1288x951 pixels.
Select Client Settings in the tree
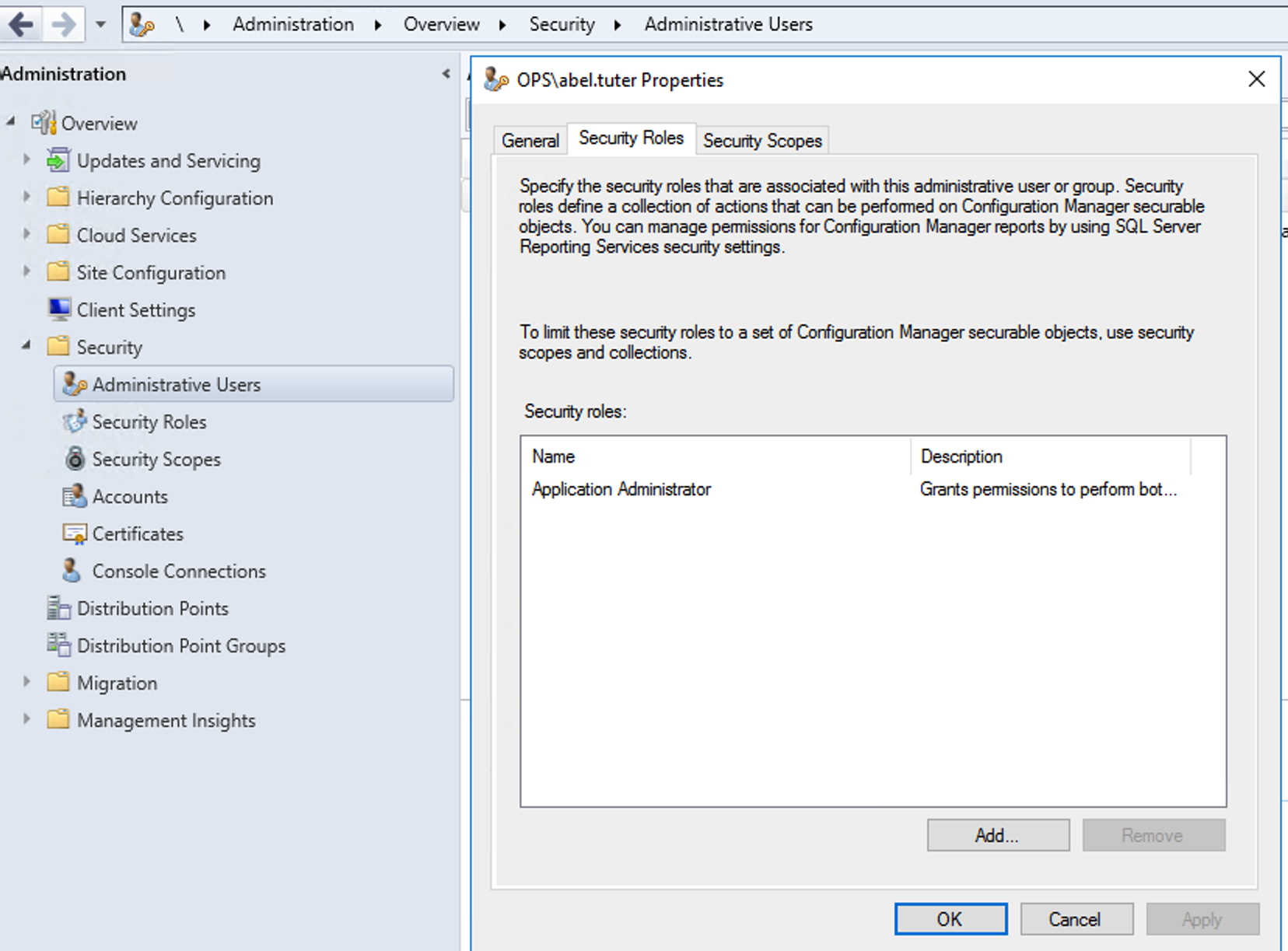click(x=136, y=309)
